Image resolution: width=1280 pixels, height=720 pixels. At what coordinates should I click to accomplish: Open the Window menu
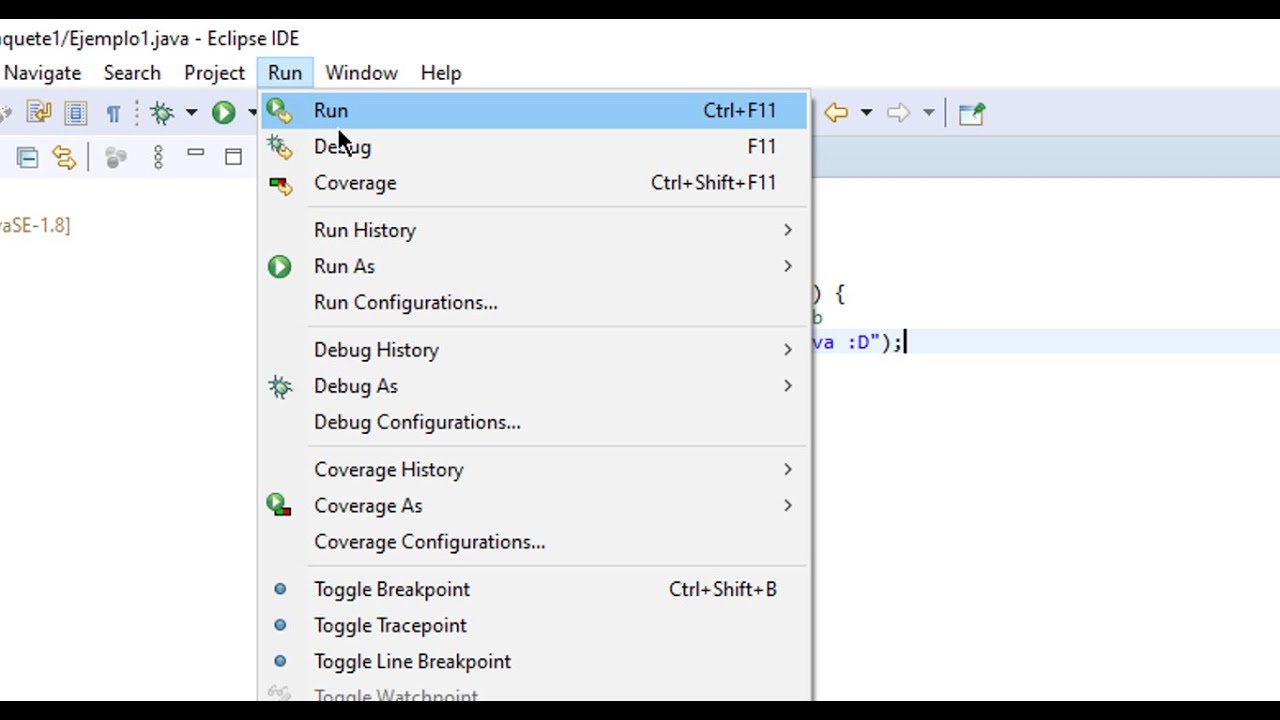(361, 73)
